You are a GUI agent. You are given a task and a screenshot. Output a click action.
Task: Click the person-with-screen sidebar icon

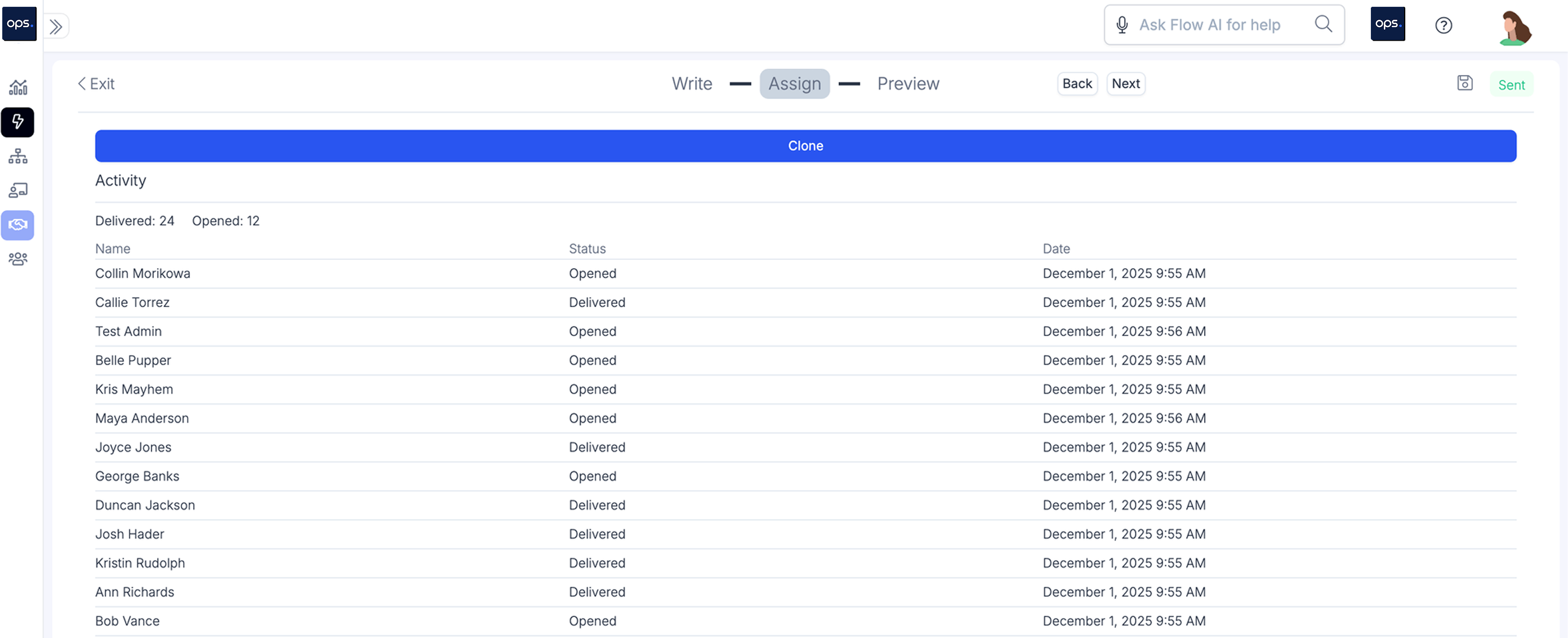point(18,190)
